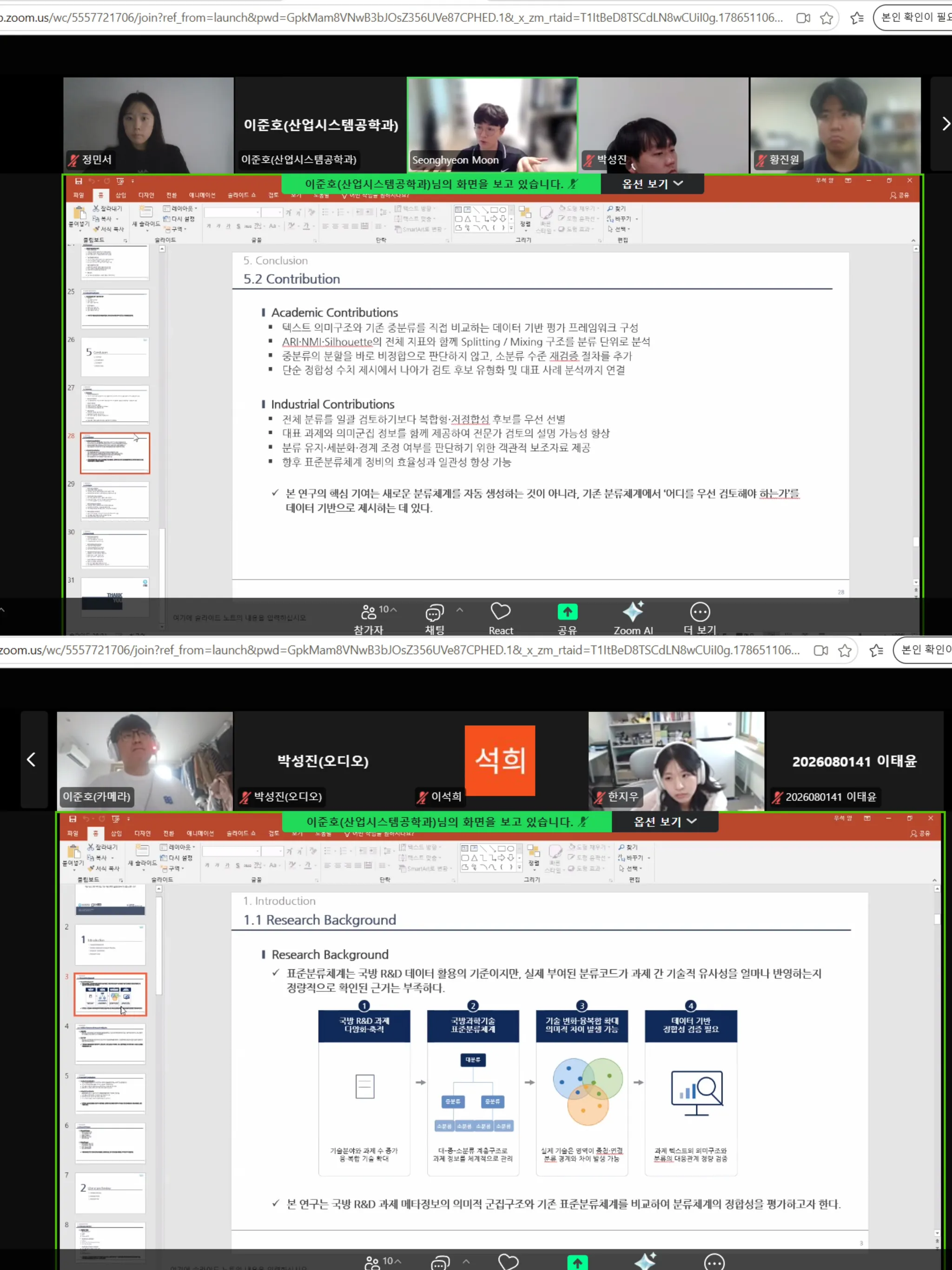Click the camera icon in the lower address bar
This screenshot has height=1270, width=952.
click(x=820, y=651)
